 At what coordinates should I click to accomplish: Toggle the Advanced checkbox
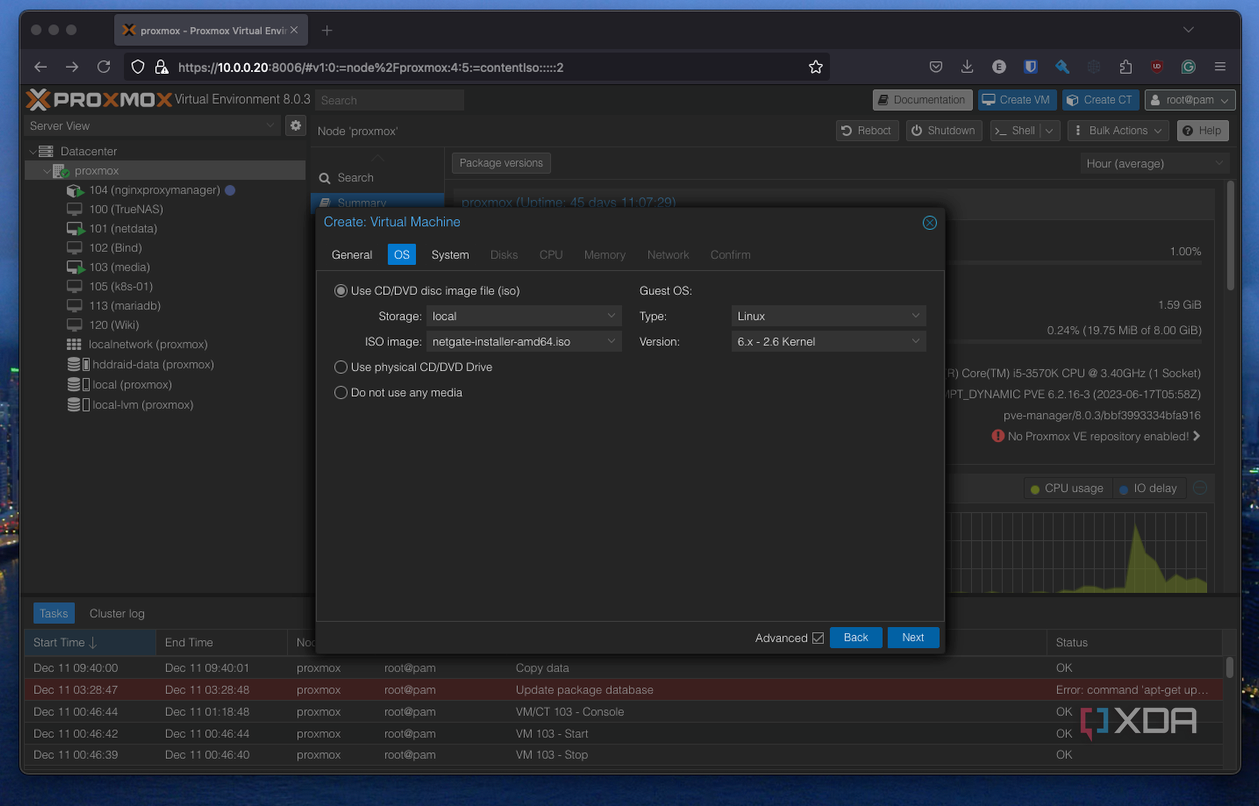point(818,638)
